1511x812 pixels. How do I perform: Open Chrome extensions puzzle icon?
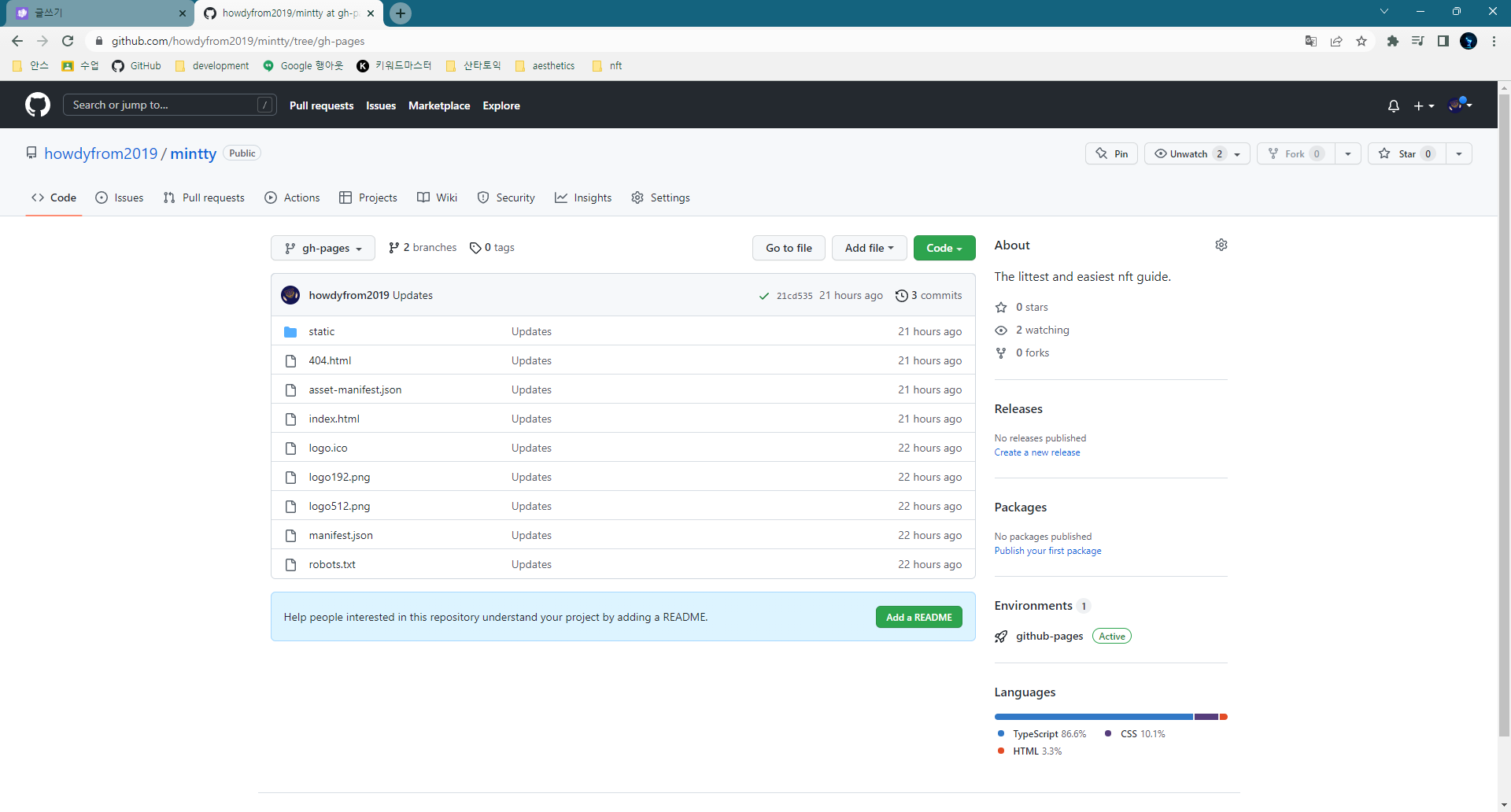pyautogui.click(x=1393, y=41)
